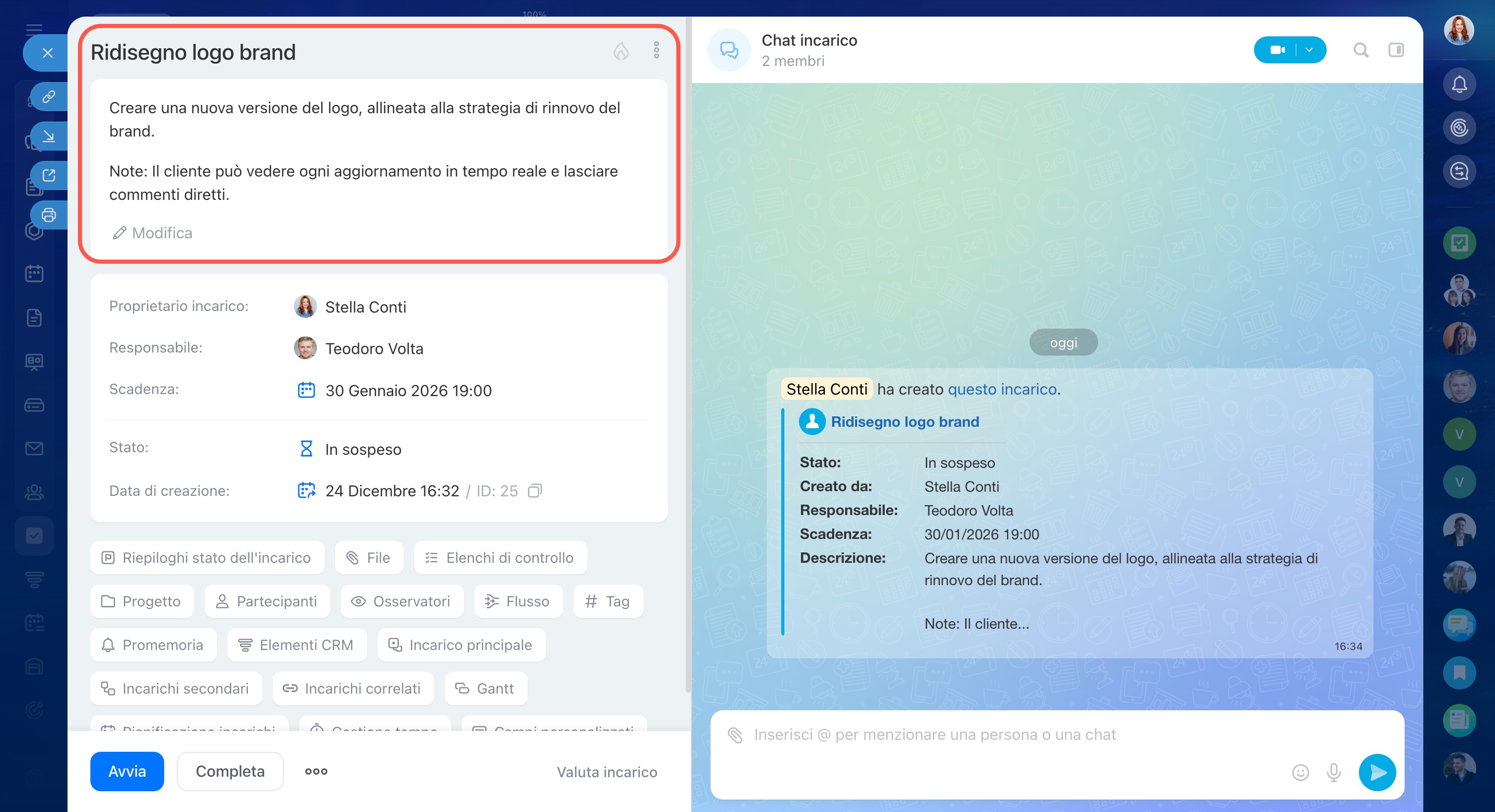The image size is (1495, 812).
Task: Copy the task ID 25
Action: (535, 491)
